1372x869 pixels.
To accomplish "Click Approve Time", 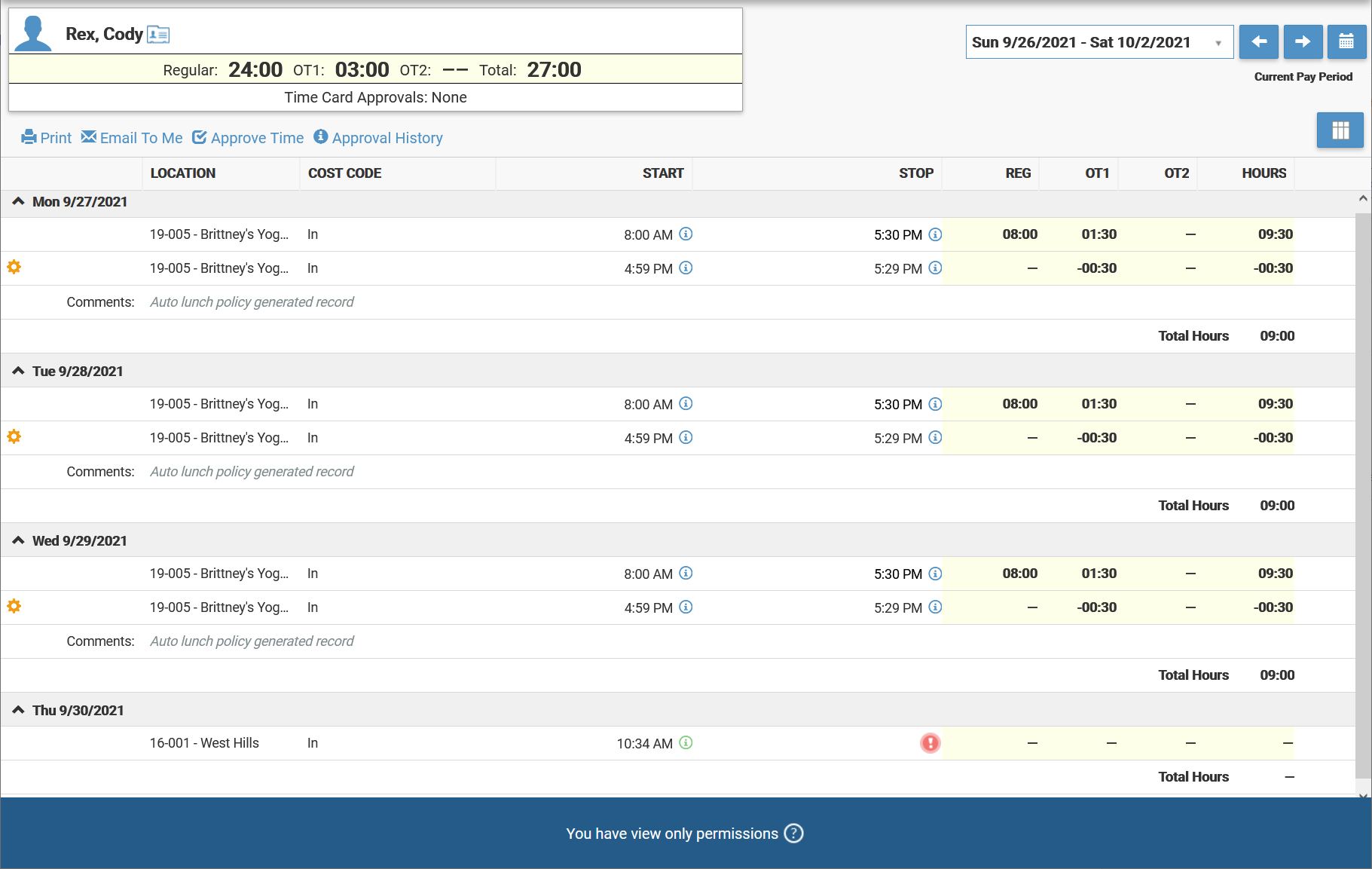I will click(248, 138).
